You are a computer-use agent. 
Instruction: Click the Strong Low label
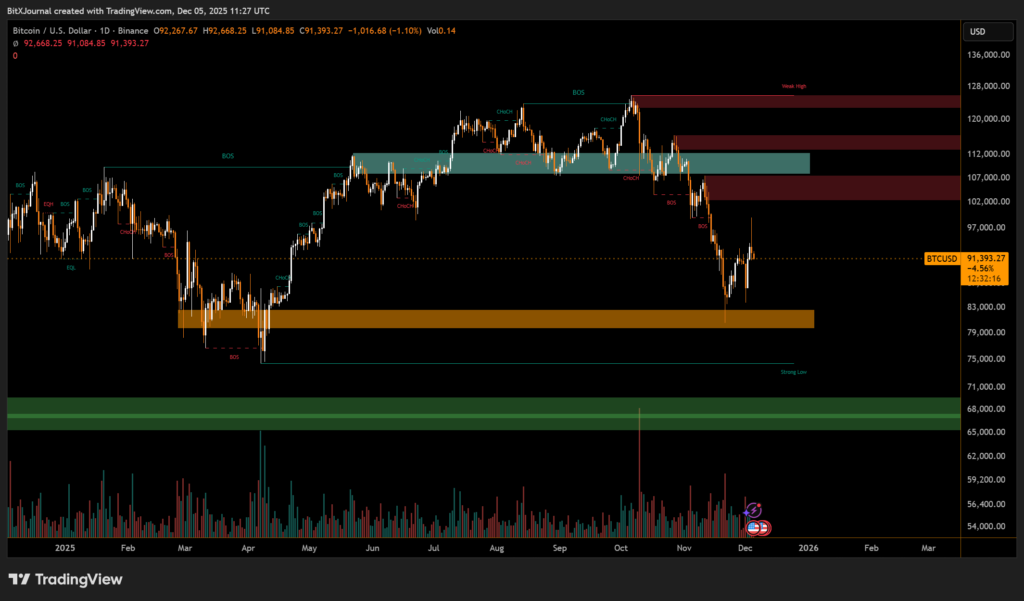793,372
